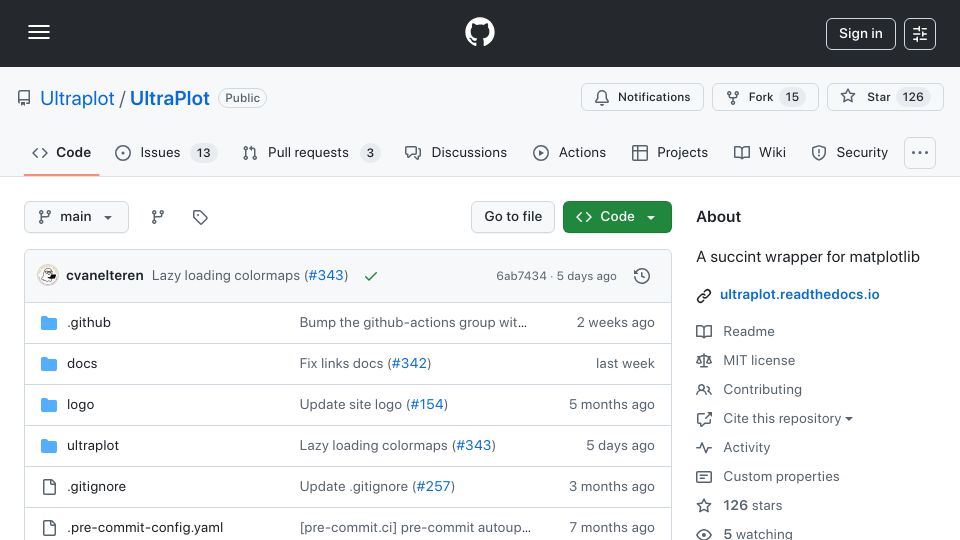Open the Discussions tab
The width and height of the screenshot is (960, 540).
[x=456, y=152]
